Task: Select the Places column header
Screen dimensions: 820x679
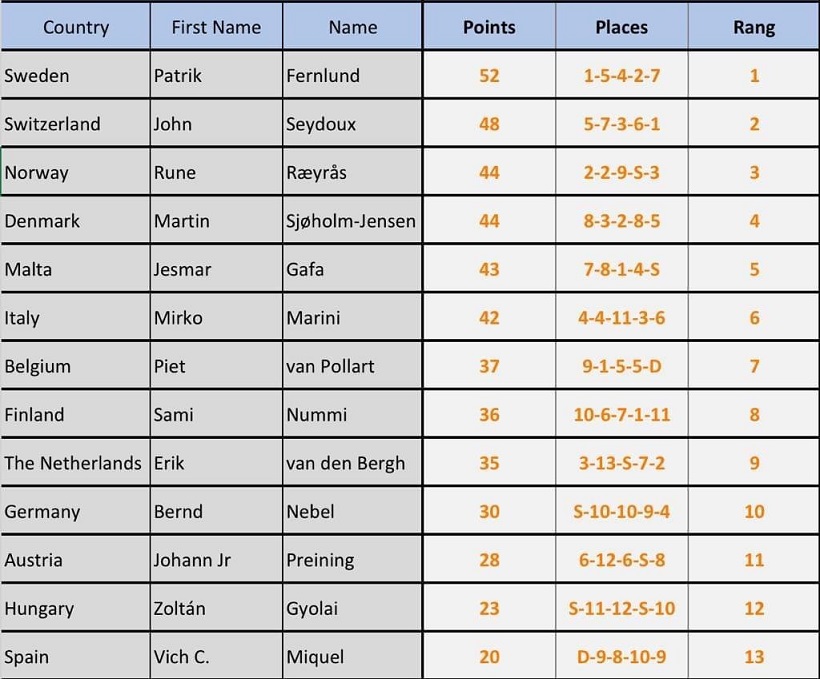Action: point(621,27)
